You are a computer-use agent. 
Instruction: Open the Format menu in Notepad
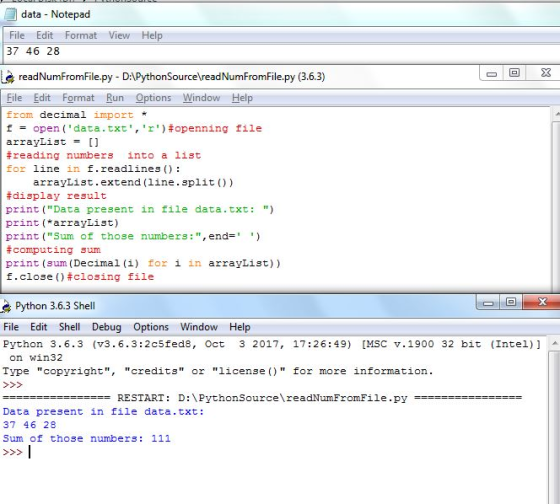81,35
